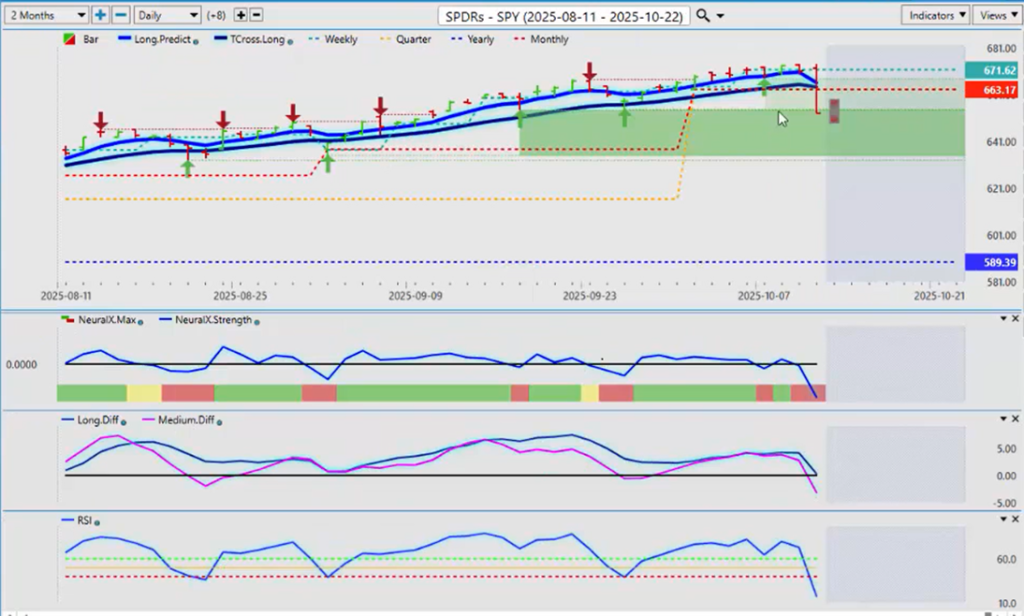Open the Views menu
The height and width of the screenshot is (616, 1024).
coord(997,15)
